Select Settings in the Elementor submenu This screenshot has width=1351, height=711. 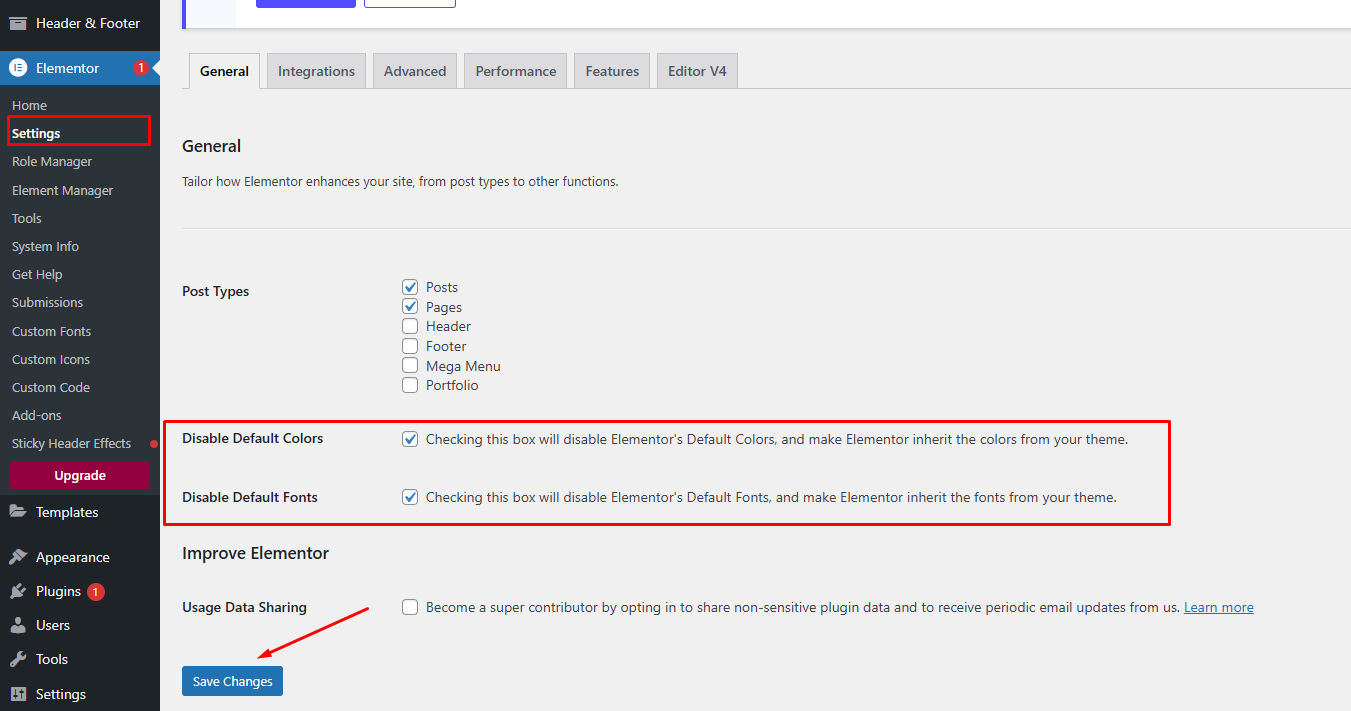(x=36, y=133)
